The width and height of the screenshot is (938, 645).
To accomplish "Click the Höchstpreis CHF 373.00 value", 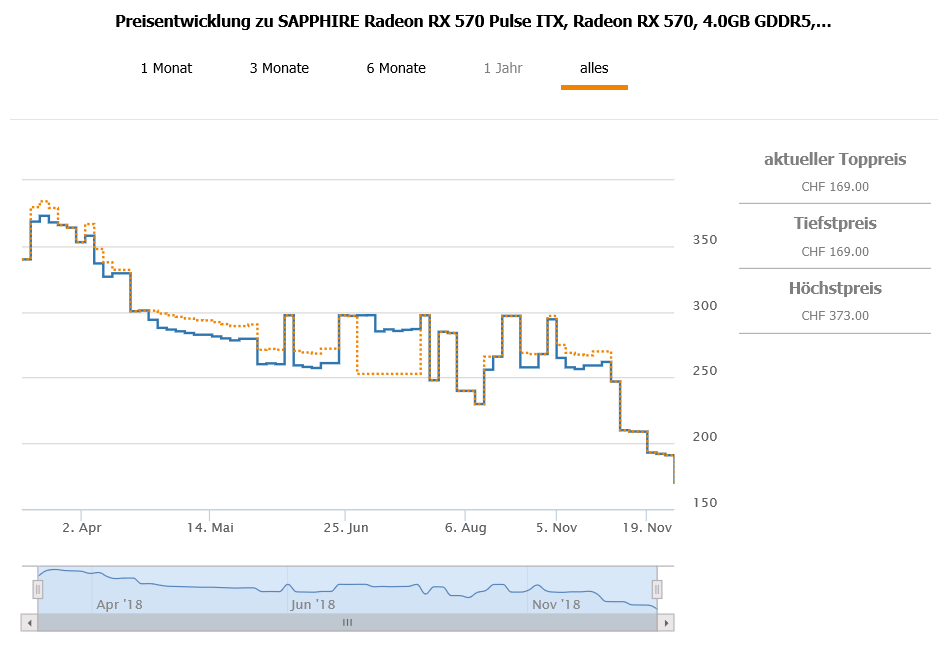I will [835, 315].
